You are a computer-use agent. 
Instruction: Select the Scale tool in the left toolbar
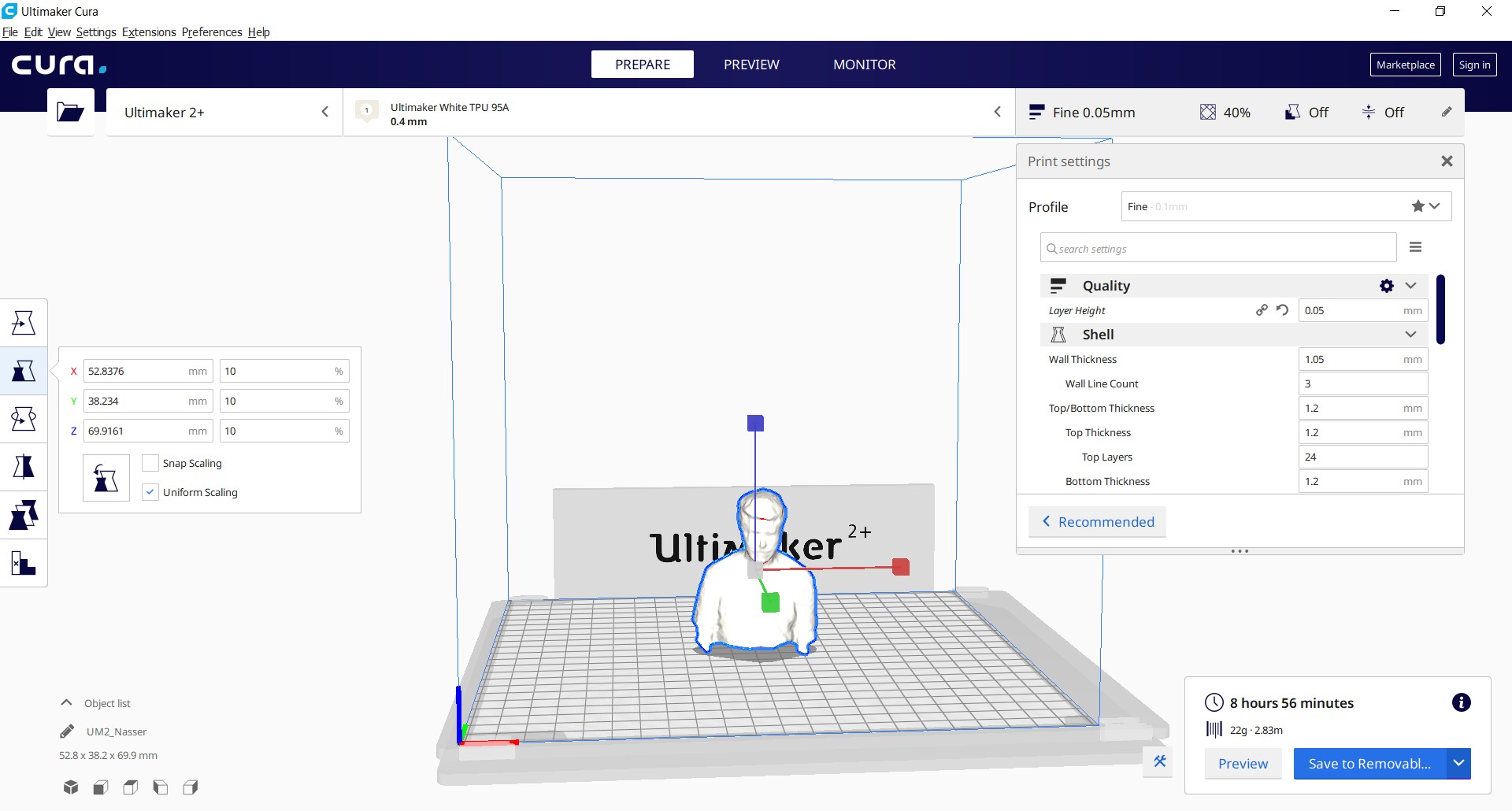pos(24,371)
